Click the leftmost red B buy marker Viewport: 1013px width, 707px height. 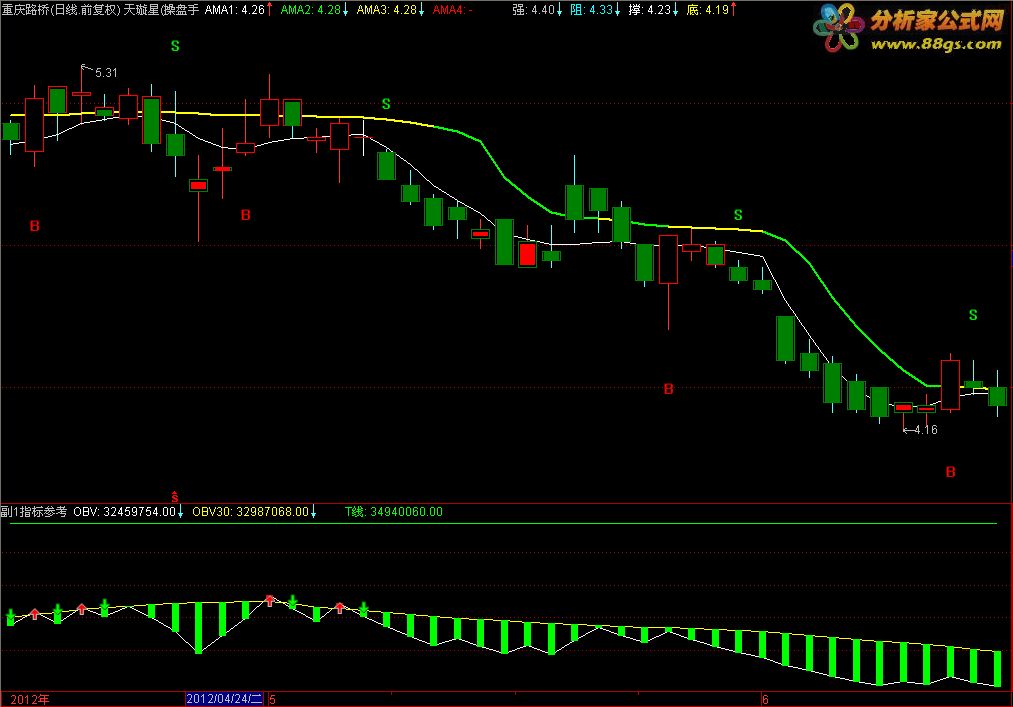[35, 226]
